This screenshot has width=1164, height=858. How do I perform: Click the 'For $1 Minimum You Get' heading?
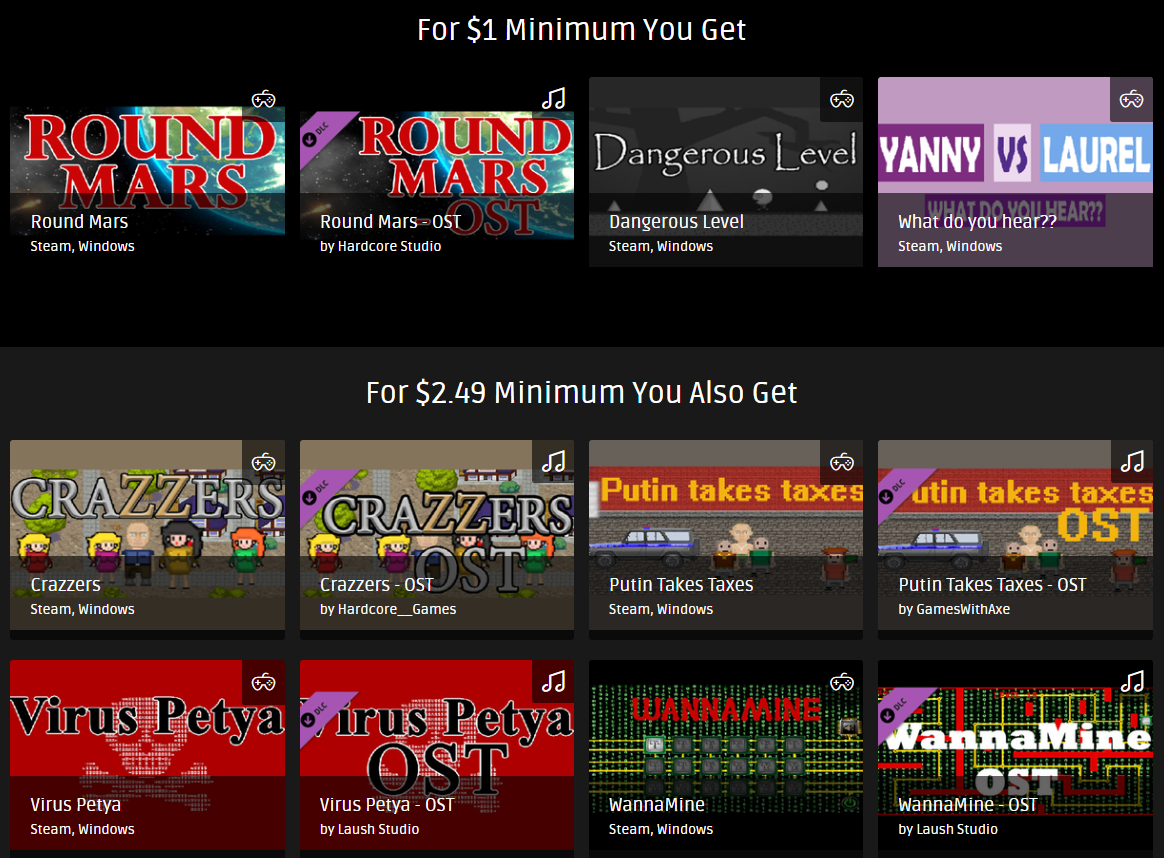(581, 30)
